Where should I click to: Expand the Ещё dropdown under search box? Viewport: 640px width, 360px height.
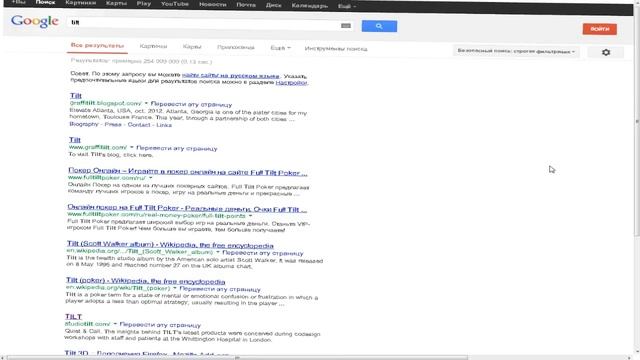click(280, 48)
